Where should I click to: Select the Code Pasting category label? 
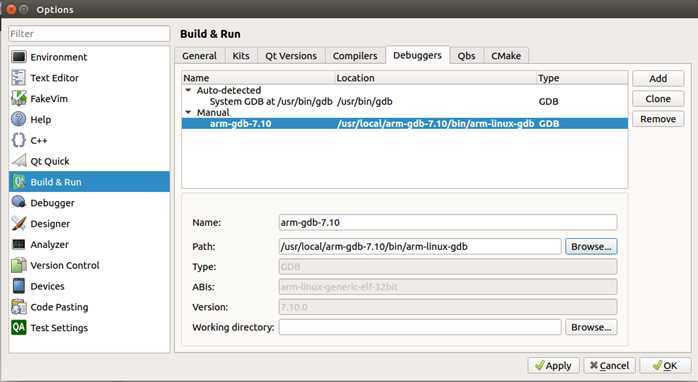click(x=59, y=307)
